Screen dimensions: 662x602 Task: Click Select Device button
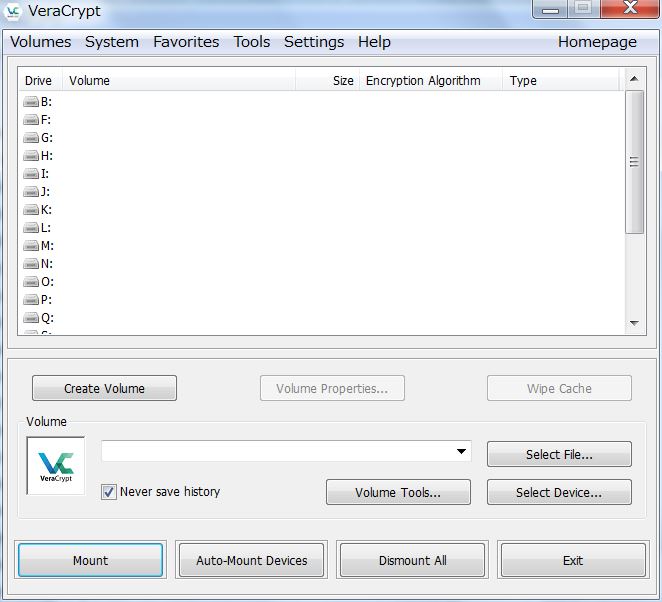[559, 492]
